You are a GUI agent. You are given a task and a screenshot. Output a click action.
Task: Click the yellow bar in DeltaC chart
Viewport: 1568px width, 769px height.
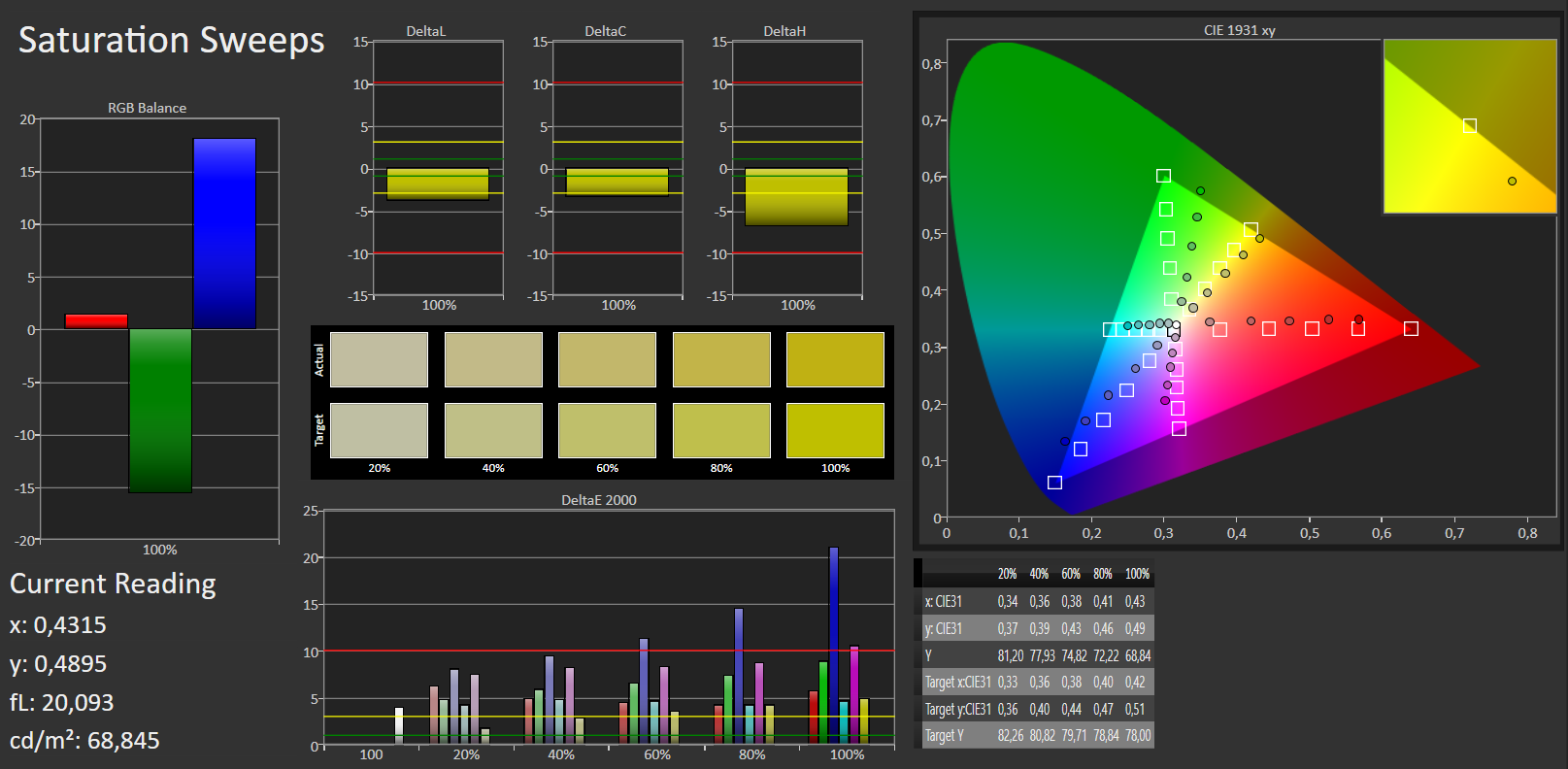tap(617, 182)
